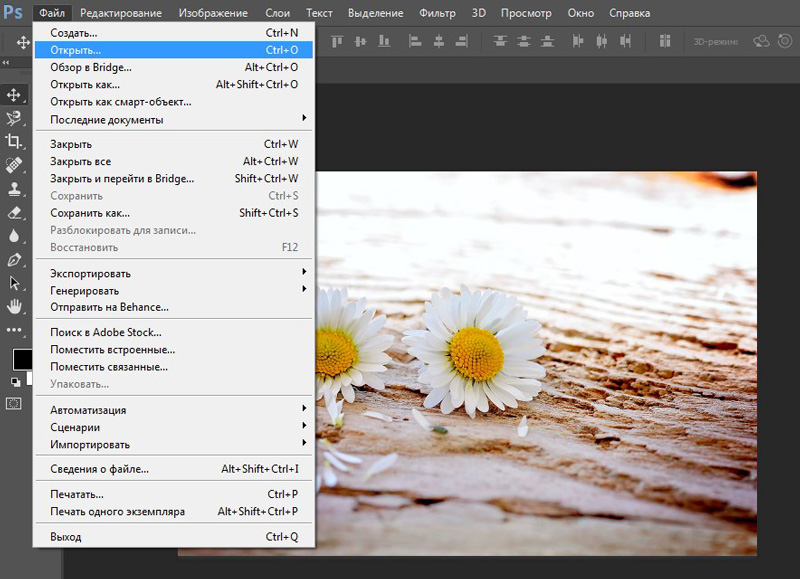Click Поиск в Adobe Stock...
The width and height of the screenshot is (800, 579).
pyautogui.click(x=106, y=332)
